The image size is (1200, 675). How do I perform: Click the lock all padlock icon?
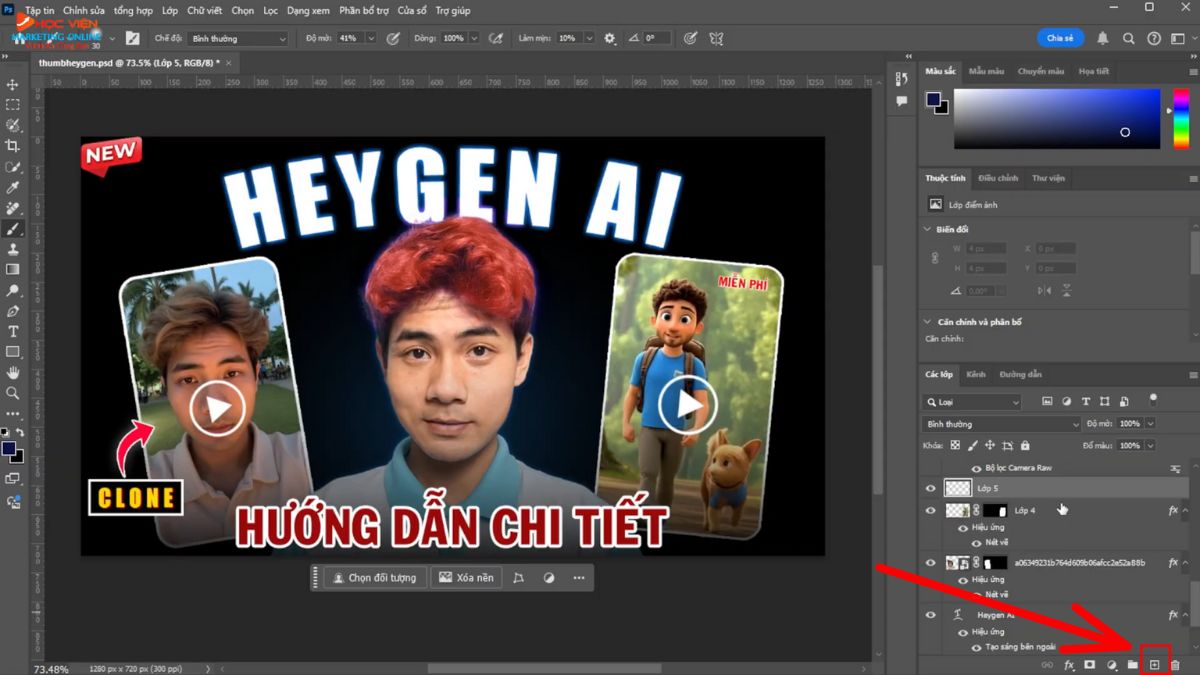pyautogui.click(x=1026, y=446)
